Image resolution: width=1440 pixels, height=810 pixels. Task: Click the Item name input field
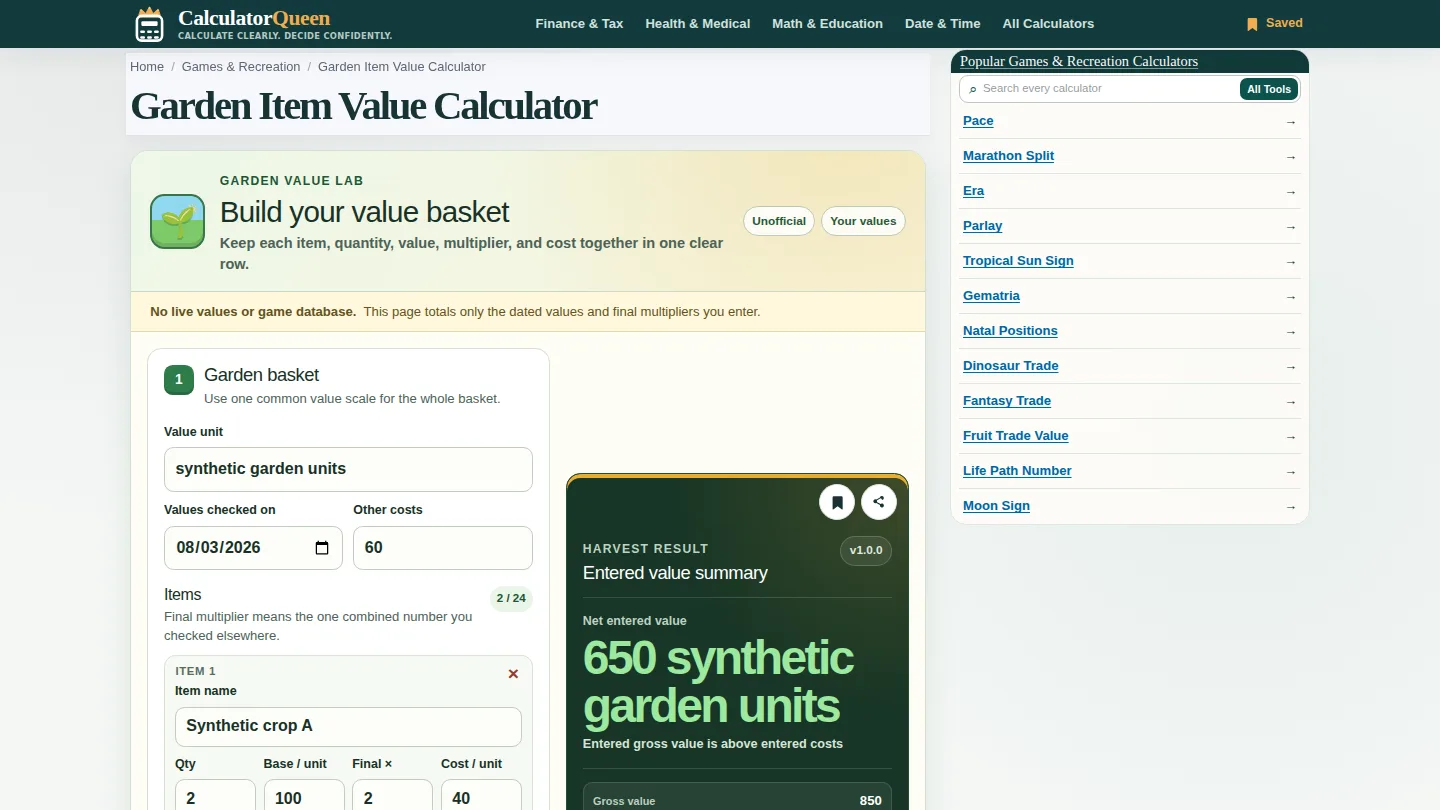pyautogui.click(x=348, y=727)
